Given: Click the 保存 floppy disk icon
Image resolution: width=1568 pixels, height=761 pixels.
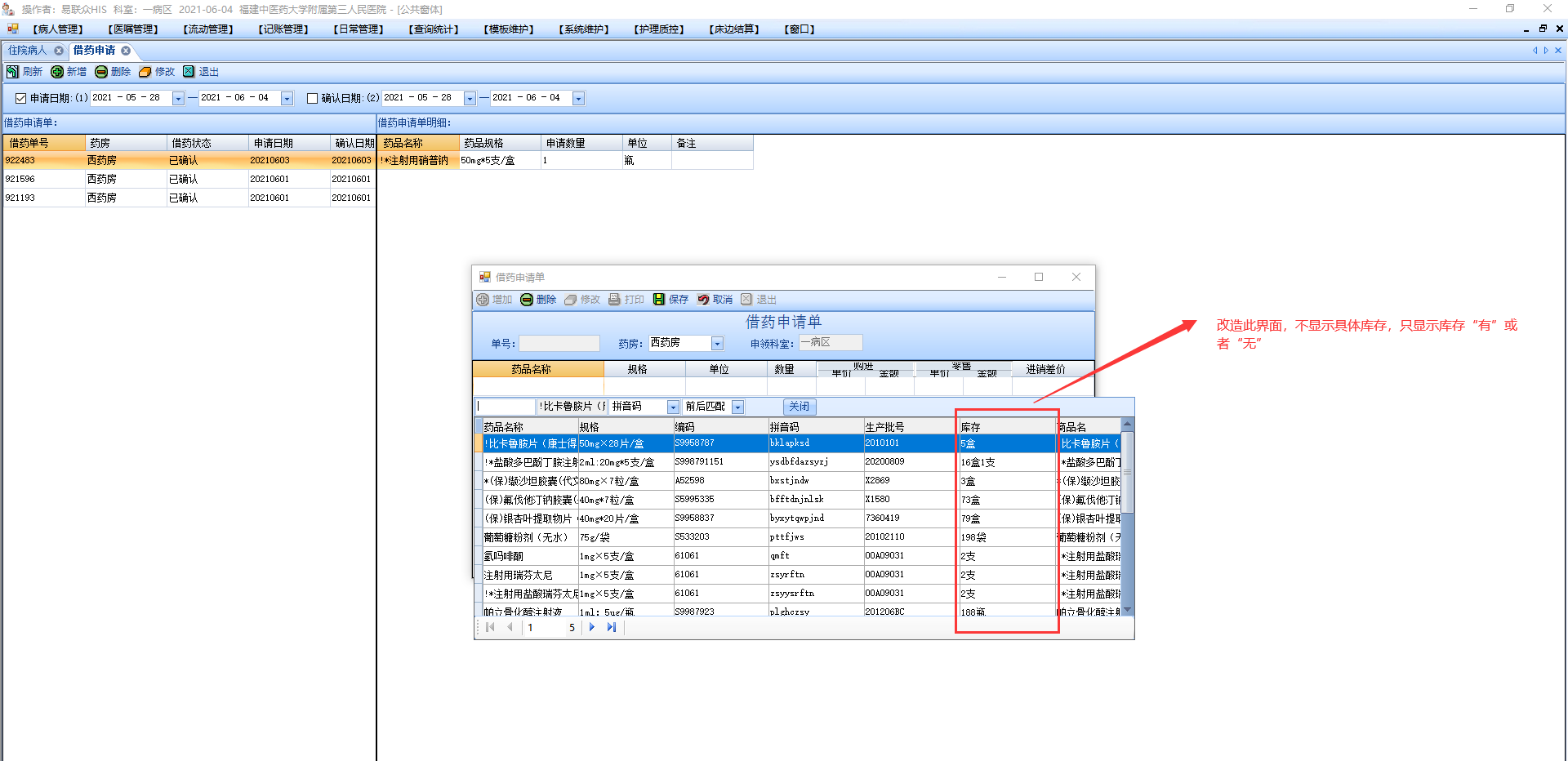Looking at the screenshot, I should (x=659, y=300).
